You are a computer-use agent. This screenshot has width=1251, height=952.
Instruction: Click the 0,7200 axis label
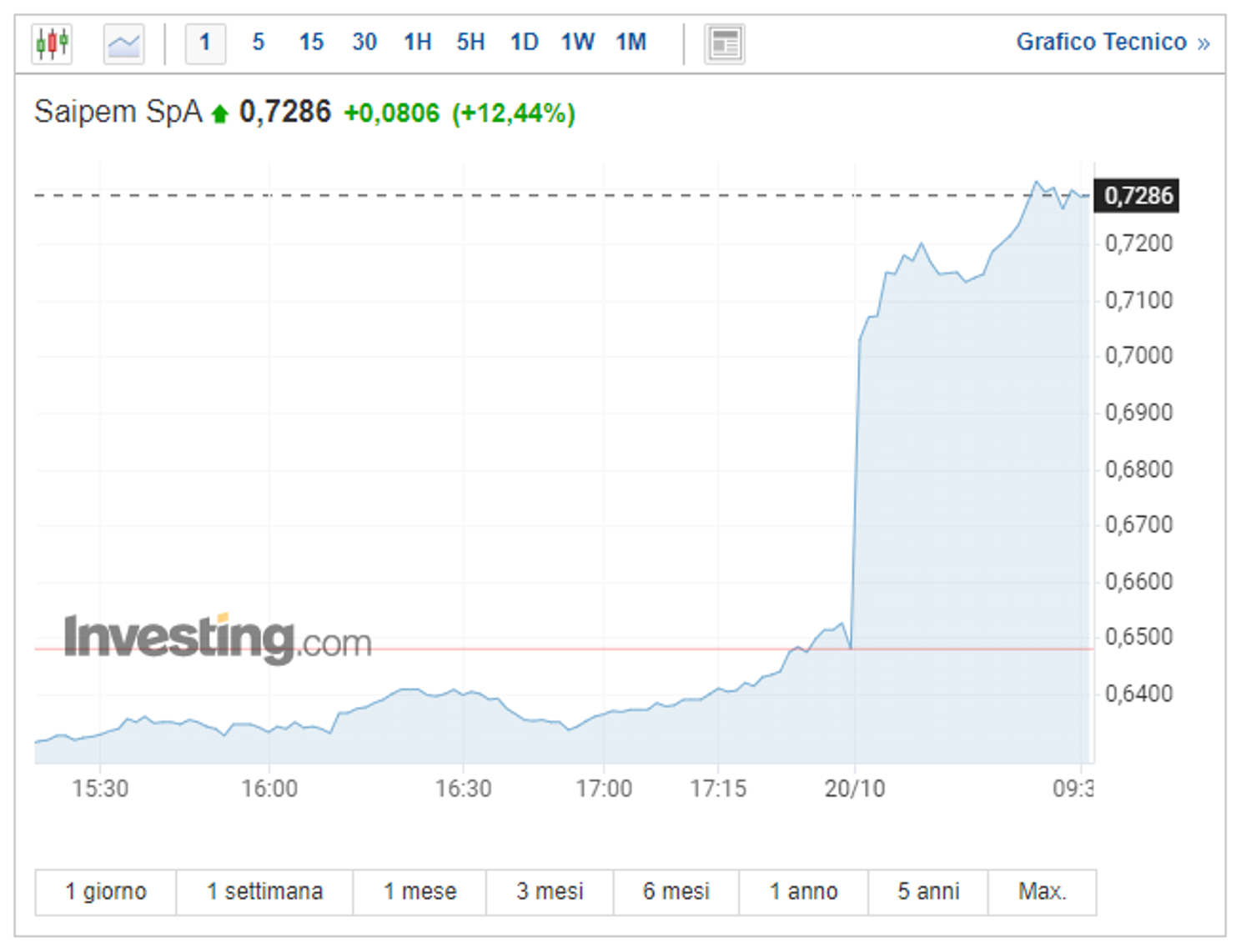1138,243
